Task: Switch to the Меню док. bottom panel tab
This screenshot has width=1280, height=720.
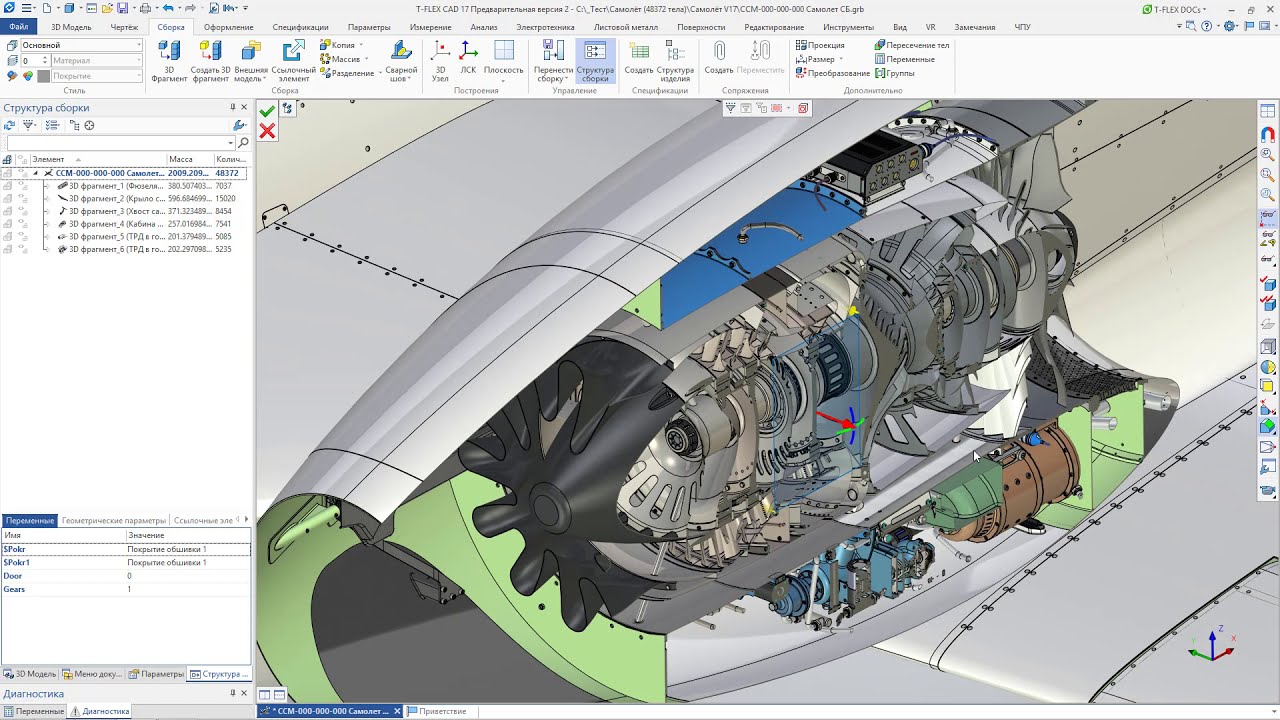Action: [92, 674]
